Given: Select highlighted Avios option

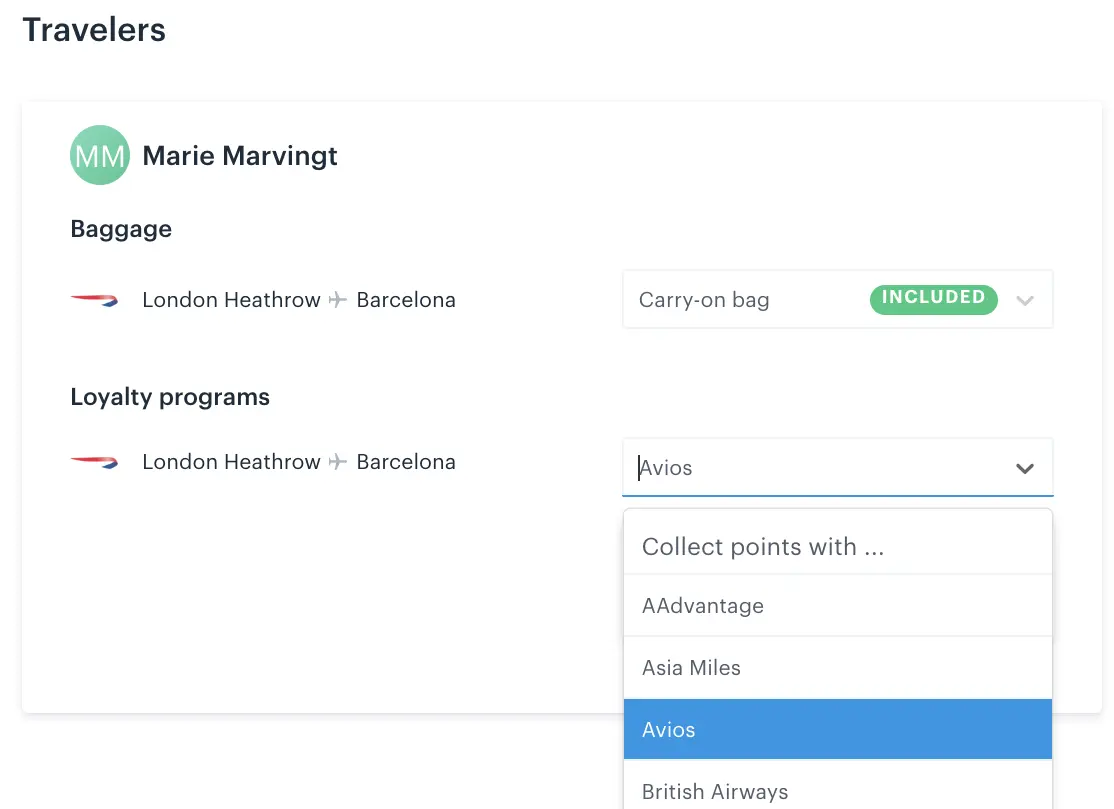Looking at the screenshot, I should [x=838, y=729].
